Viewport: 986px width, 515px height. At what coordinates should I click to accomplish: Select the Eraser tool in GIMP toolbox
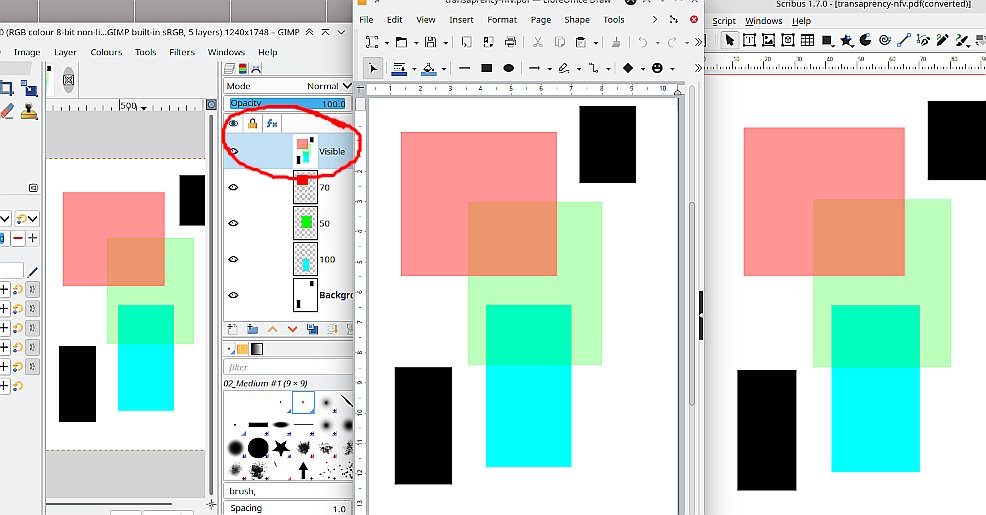pyautogui.click(x=7, y=111)
